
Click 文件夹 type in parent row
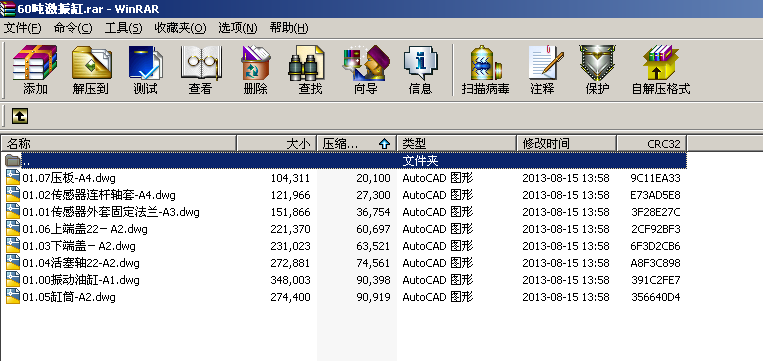tap(421, 161)
